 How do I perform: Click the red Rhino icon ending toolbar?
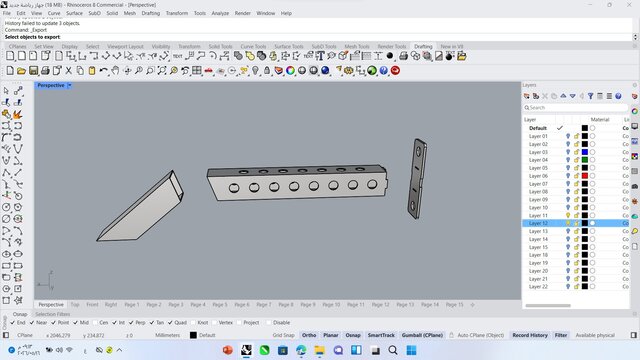[x=395, y=71]
